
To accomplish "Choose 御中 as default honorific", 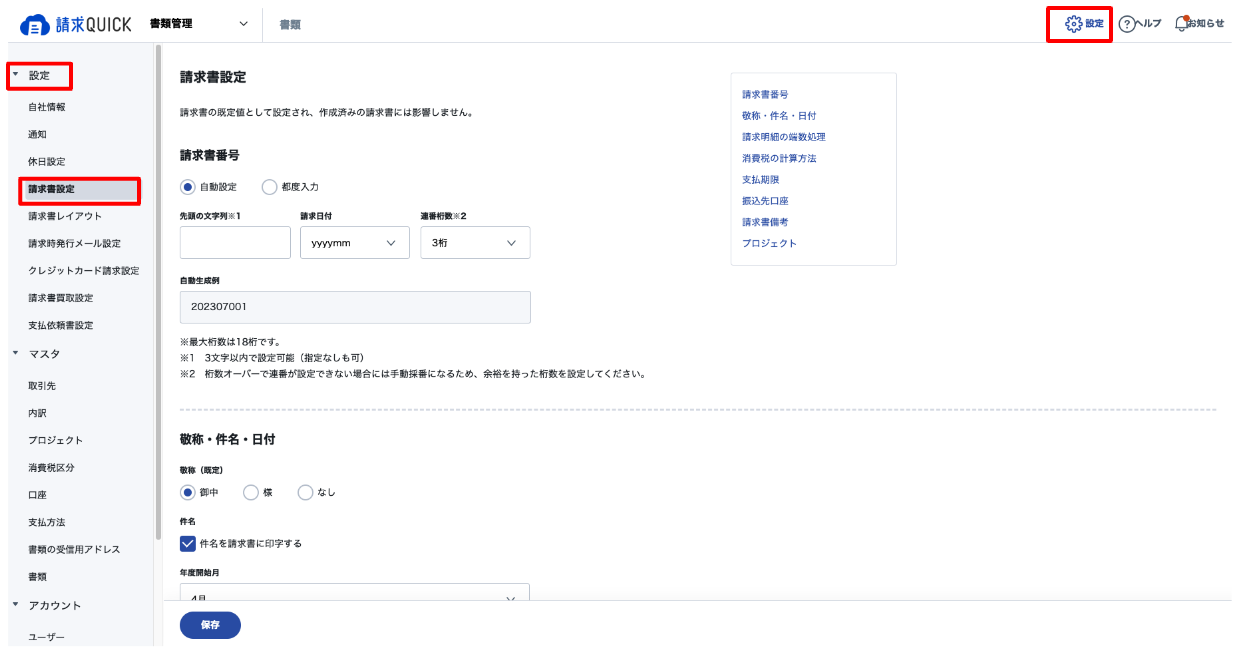I will pyautogui.click(x=187, y=492).
